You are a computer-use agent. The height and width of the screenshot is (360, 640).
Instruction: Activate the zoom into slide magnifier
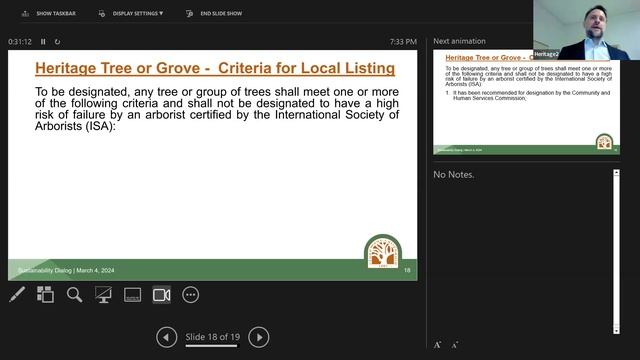74,295
